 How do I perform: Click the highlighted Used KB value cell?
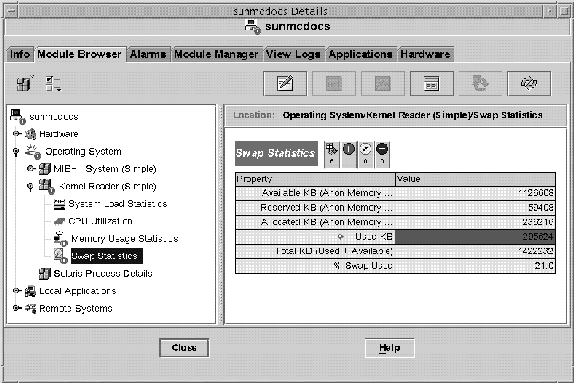click(x=475, y=237)
